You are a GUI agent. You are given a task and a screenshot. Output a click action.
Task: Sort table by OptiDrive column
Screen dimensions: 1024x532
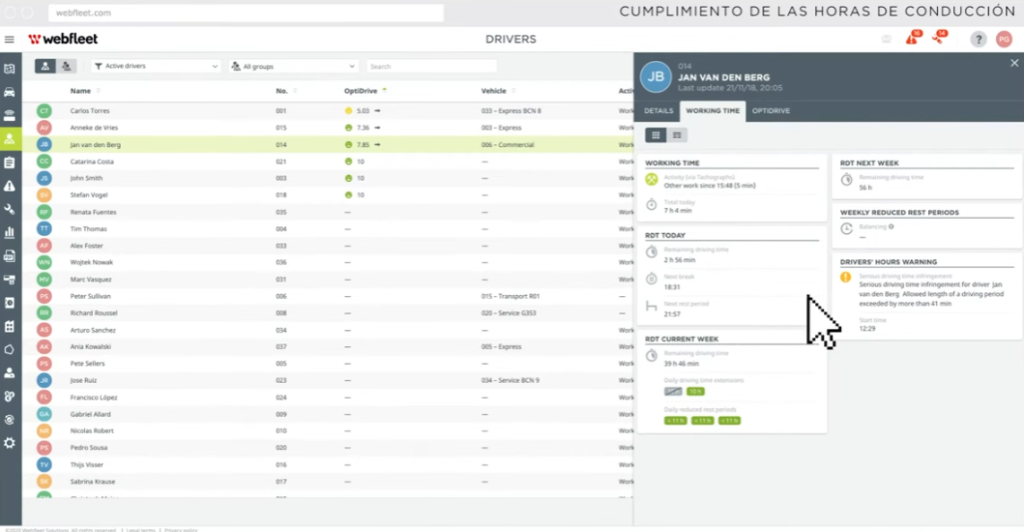(x=361, y=91)
